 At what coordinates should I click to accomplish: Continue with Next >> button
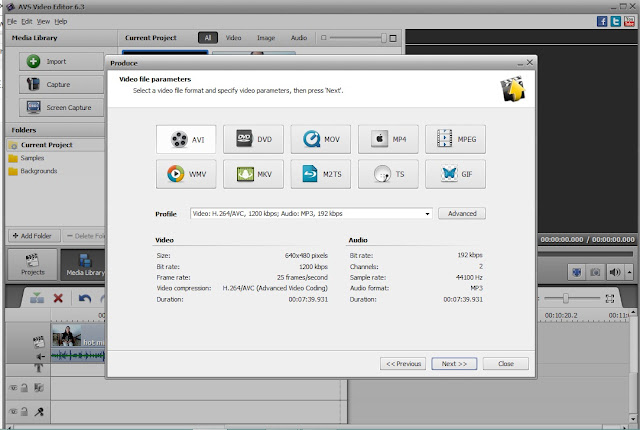(x=454, y=364)
